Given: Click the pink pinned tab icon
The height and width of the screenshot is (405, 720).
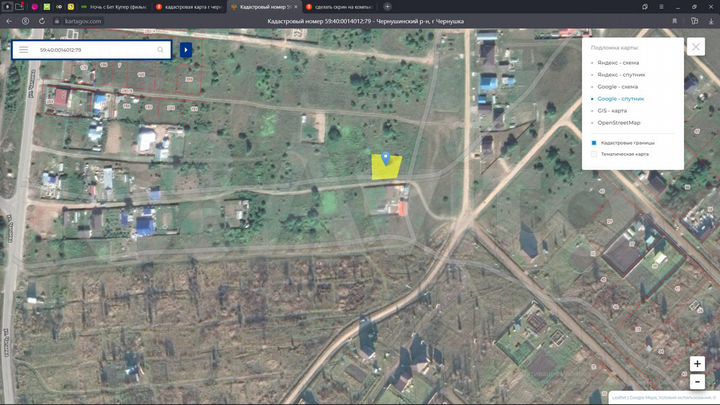Looking at the screenshot, I should click(34, 7).
